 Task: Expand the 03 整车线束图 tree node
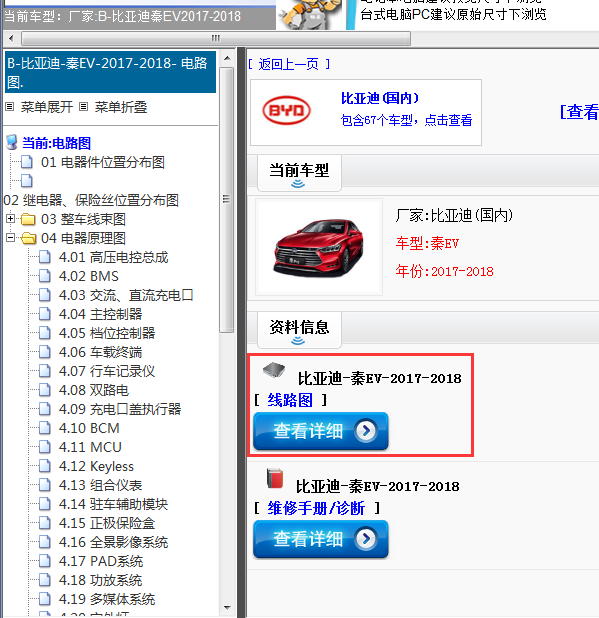tap(11, 218)
